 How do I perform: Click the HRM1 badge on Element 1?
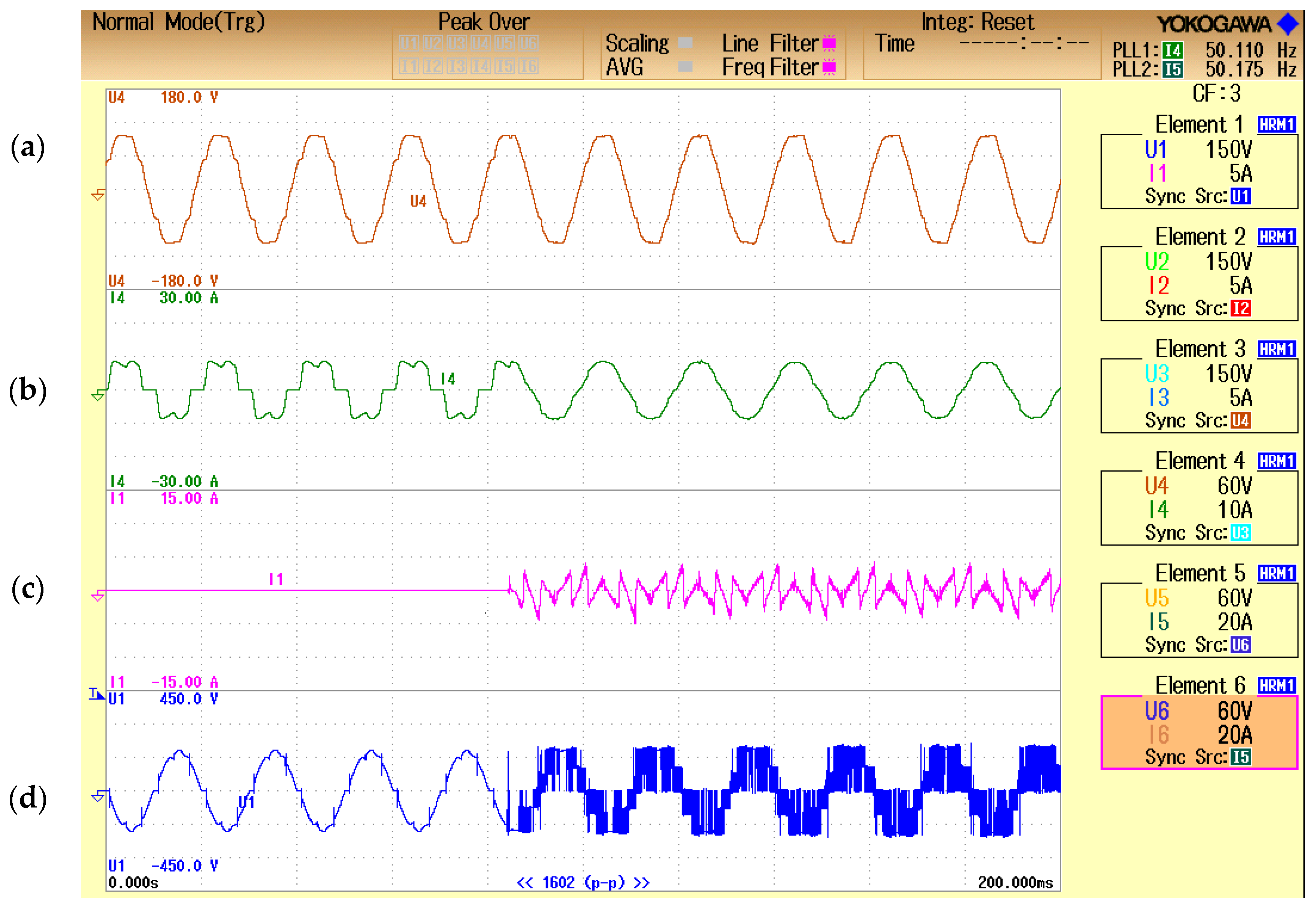click(x=1276, y=124)
